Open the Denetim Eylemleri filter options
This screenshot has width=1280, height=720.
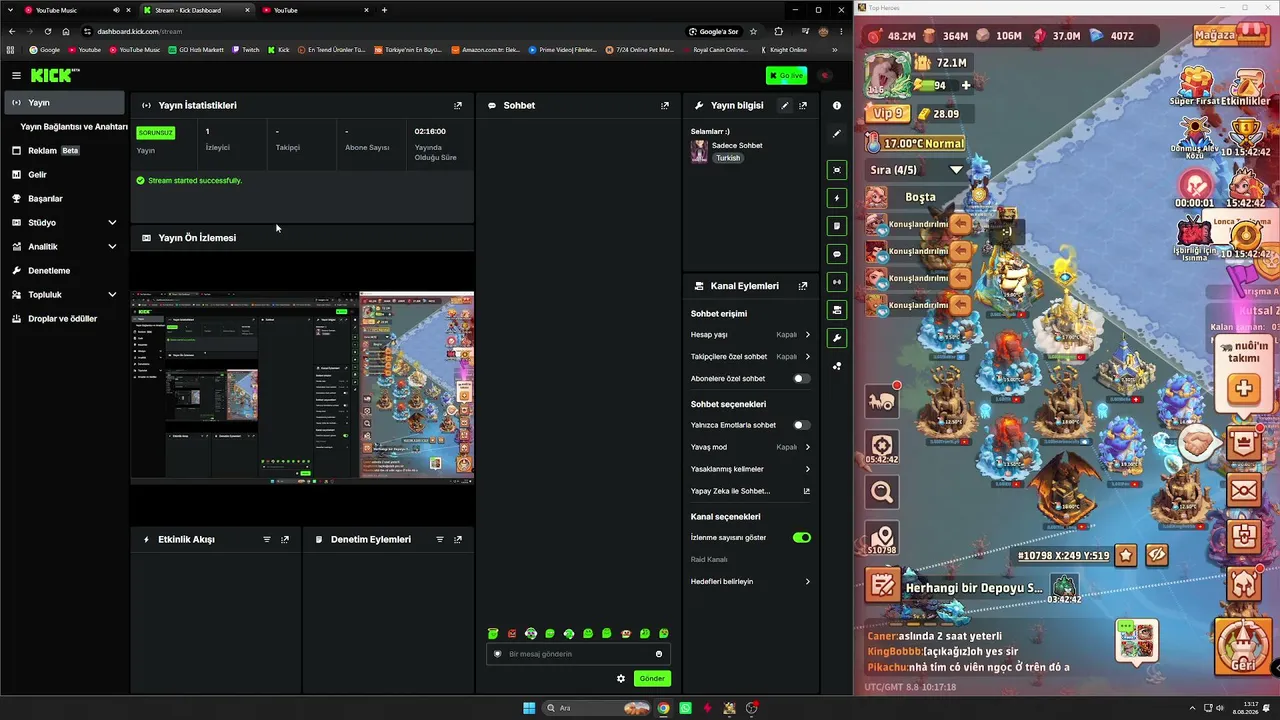[x=440, y=539]
